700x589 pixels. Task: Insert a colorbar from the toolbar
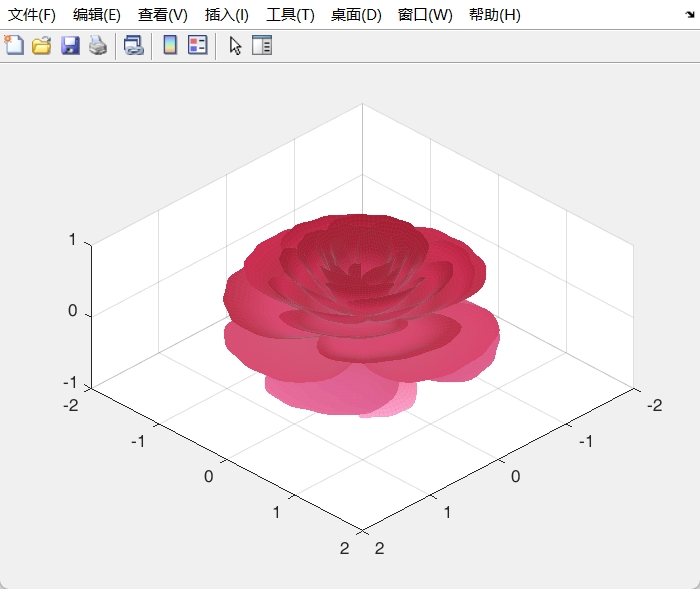coord(170,45)
